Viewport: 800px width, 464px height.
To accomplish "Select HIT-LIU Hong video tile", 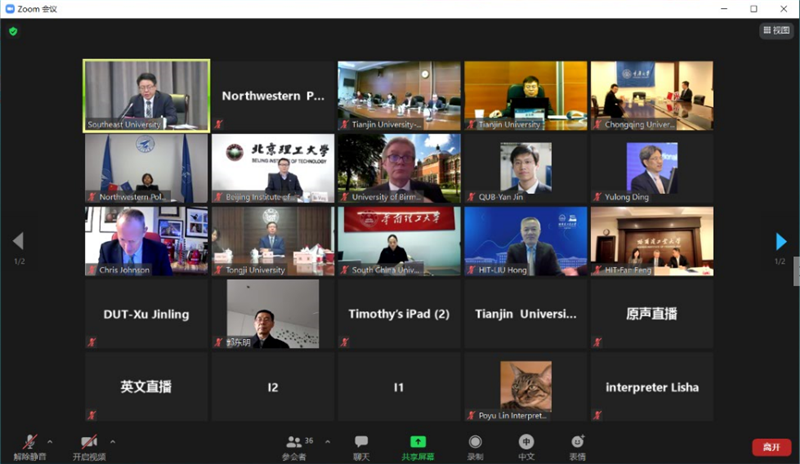I will coord(526,241).
